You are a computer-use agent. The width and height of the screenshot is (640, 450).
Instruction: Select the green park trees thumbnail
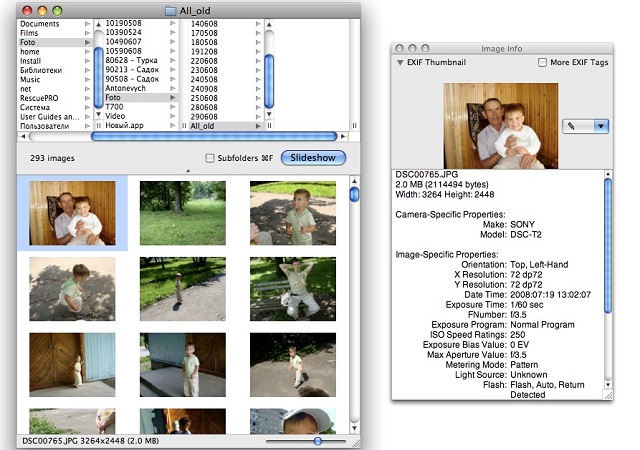182,213
